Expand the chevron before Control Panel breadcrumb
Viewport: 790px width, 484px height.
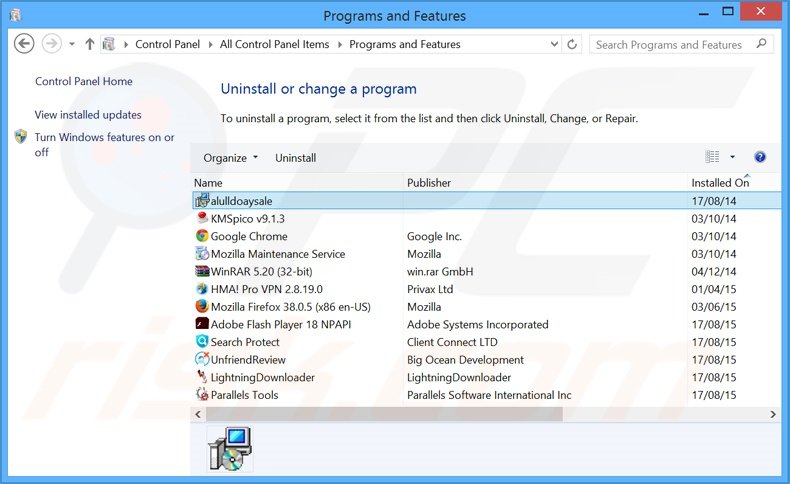click(x=125, y=44)
